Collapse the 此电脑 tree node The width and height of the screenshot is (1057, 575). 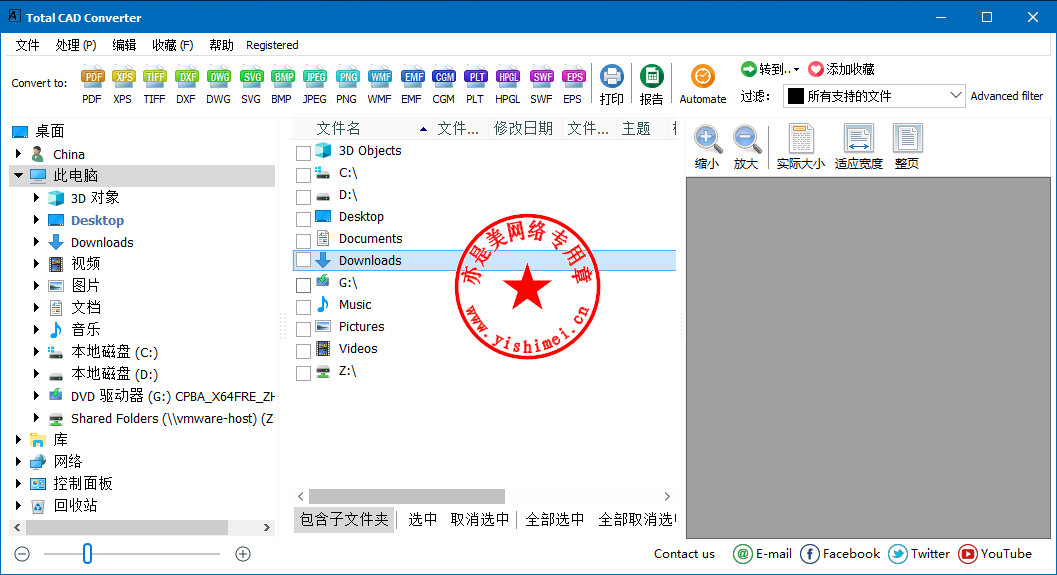(18, 175)
